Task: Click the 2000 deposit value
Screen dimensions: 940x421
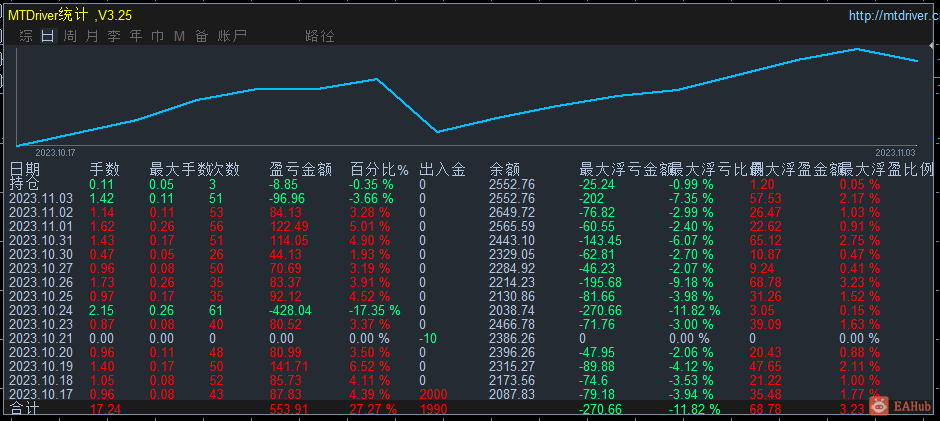Action: pyautogui.click(x=433, y=394)
